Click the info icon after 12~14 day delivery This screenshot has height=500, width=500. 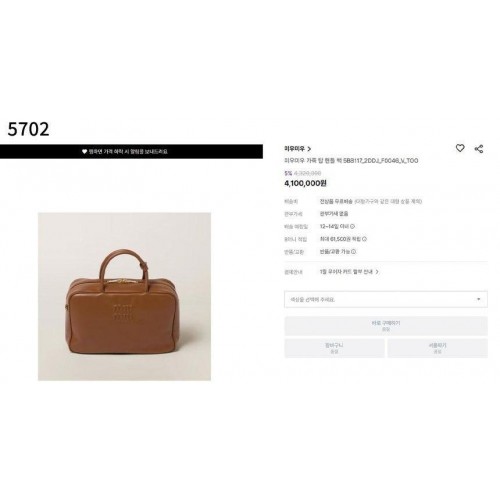click(x=352, y=226)
